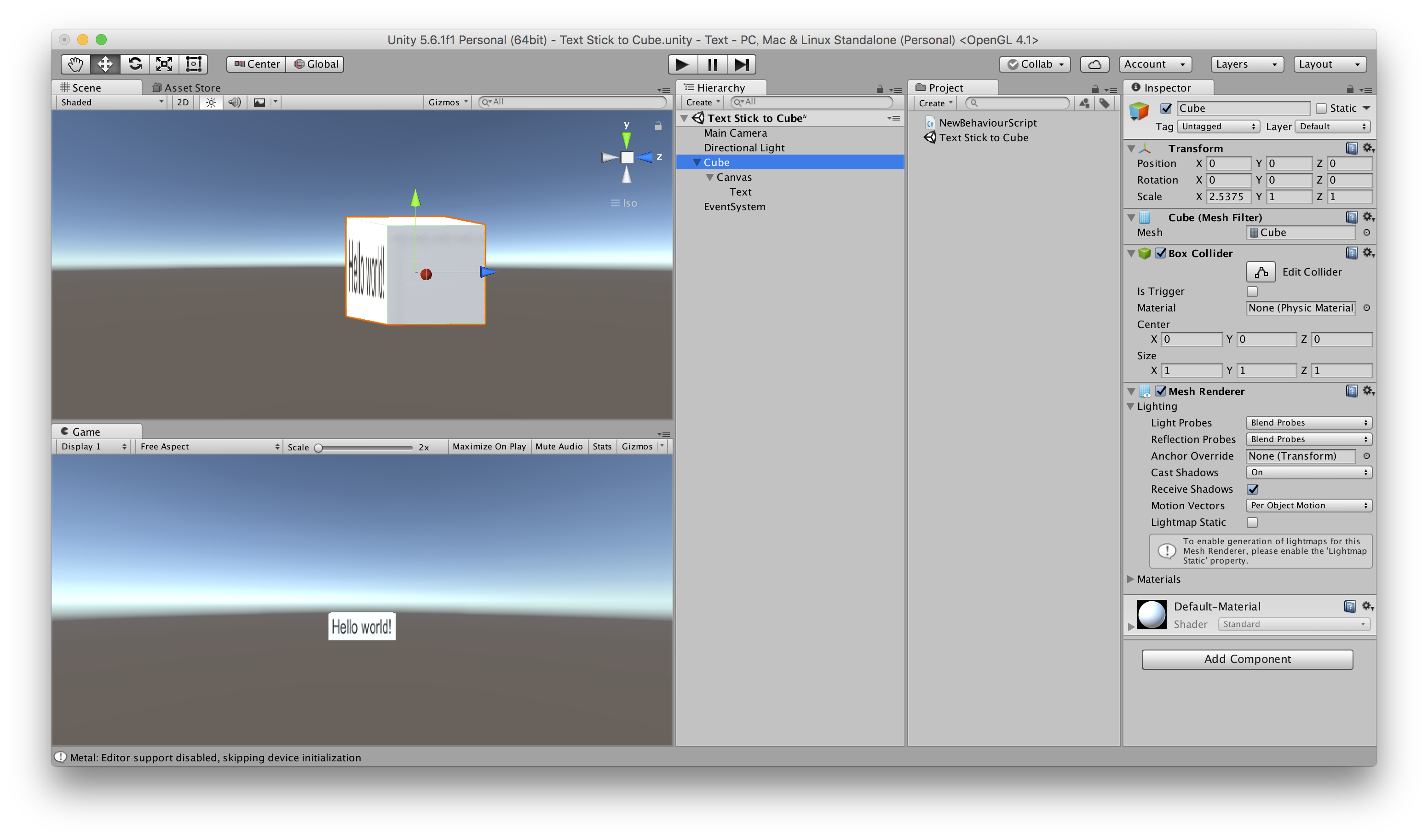The width and height of the screenshot is (1428, 840).
Task: Click the Add Component button
Action: 1247,659
